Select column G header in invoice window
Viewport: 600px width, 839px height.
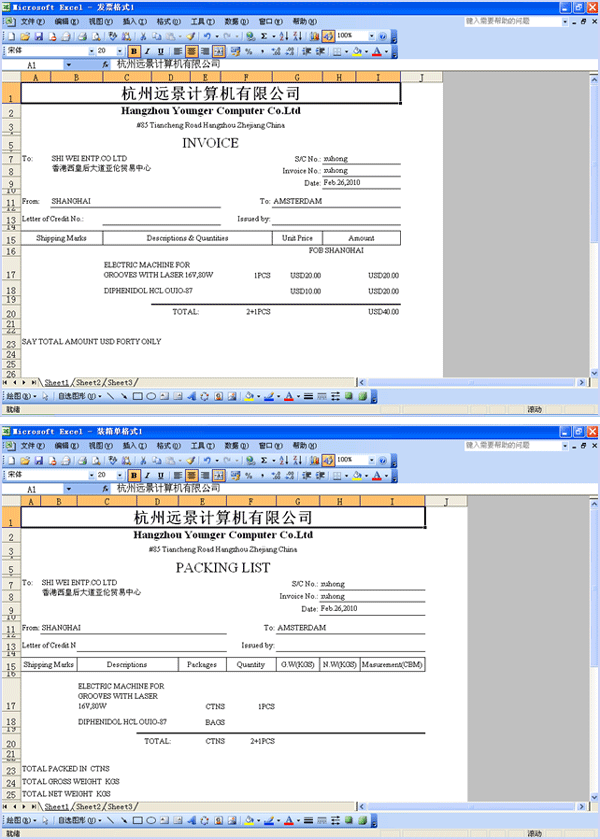pyautogui.click(x=297, y=77)
